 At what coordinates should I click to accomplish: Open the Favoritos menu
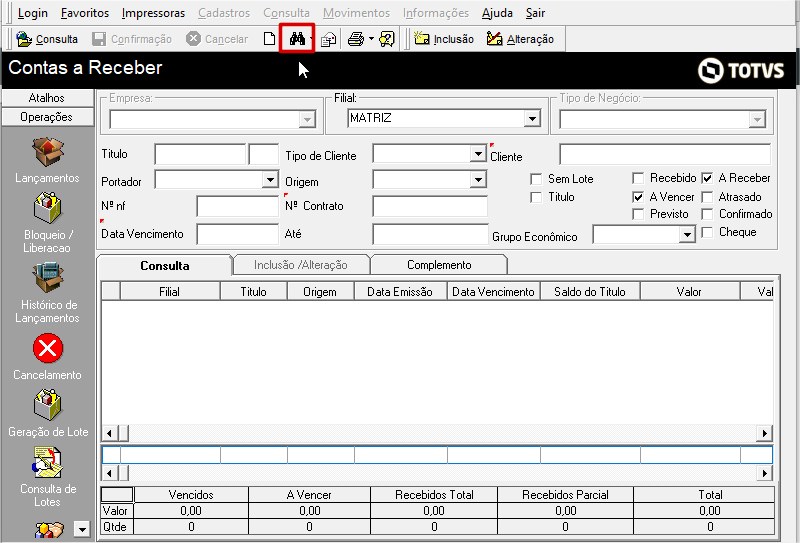pos(85,13)
